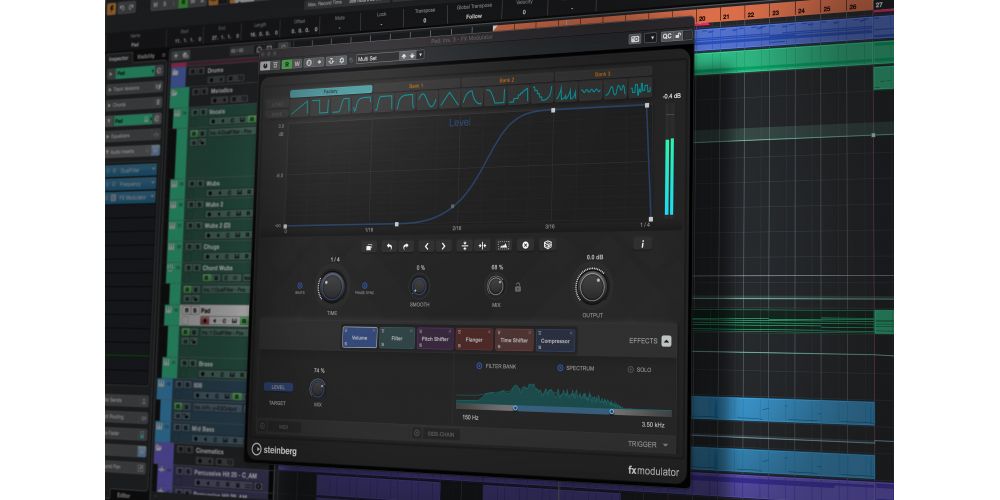This screenshot has width=1000, height=500.
Task: Click the copy curve icon below the graph
Action: tap(369, 246)
